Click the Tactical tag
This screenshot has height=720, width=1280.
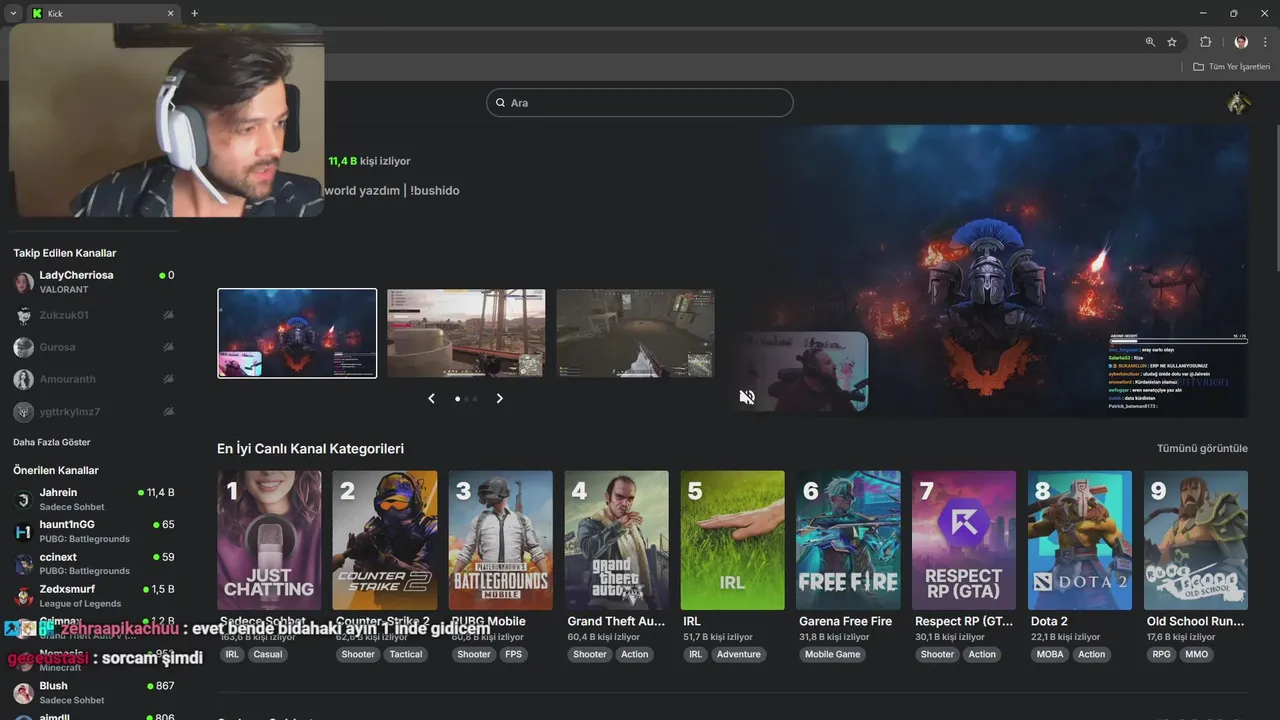click(x=406, y=654)
